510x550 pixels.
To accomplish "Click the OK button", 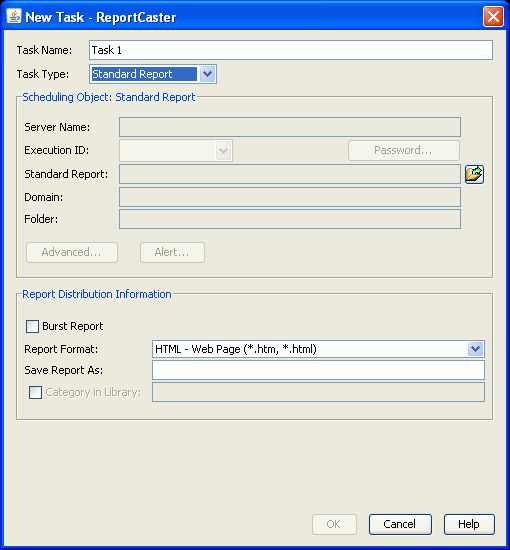I will click(x=334, y=524).
